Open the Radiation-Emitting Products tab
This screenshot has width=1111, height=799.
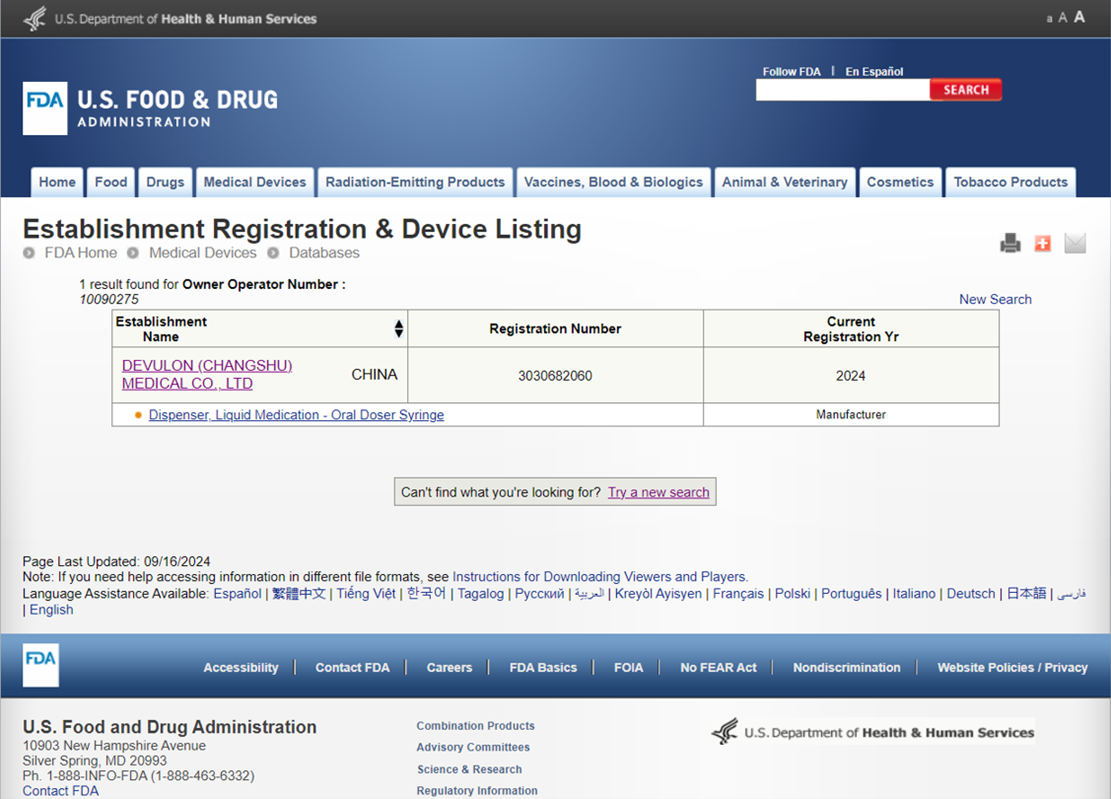pyautogui.click(x=415, y=182)
